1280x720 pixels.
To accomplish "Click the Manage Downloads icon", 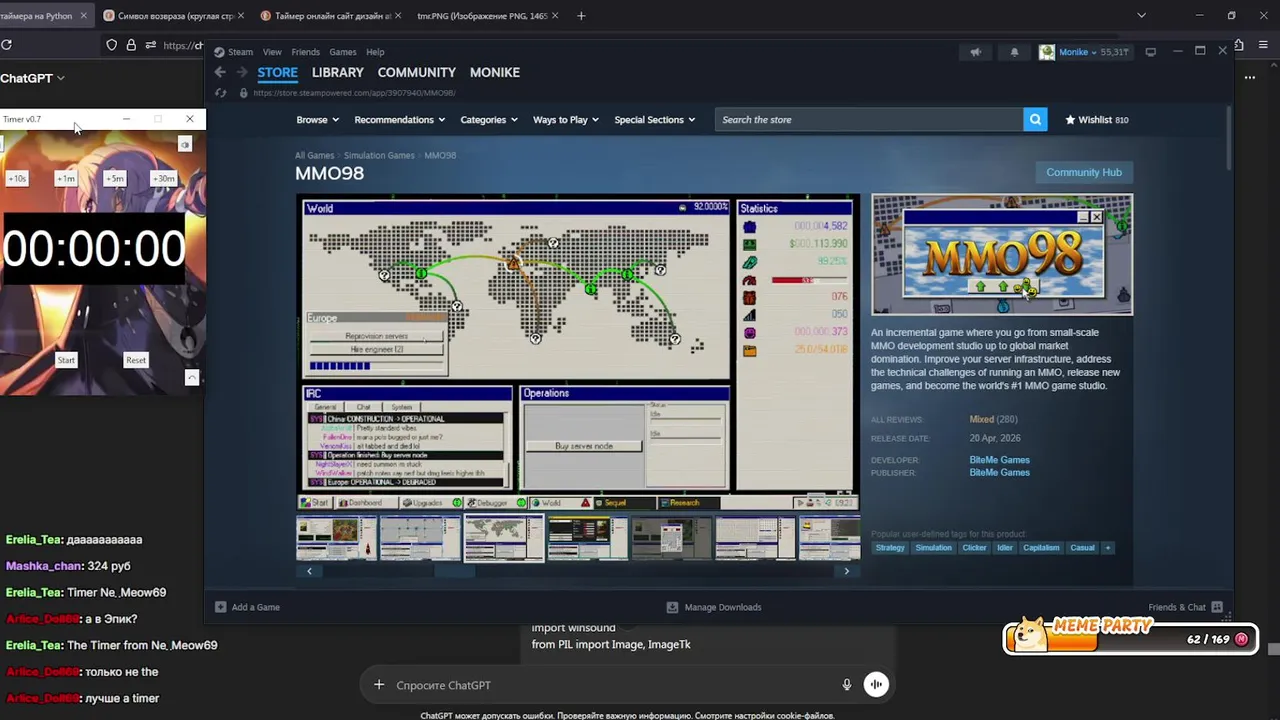I will tap(673, 607).
